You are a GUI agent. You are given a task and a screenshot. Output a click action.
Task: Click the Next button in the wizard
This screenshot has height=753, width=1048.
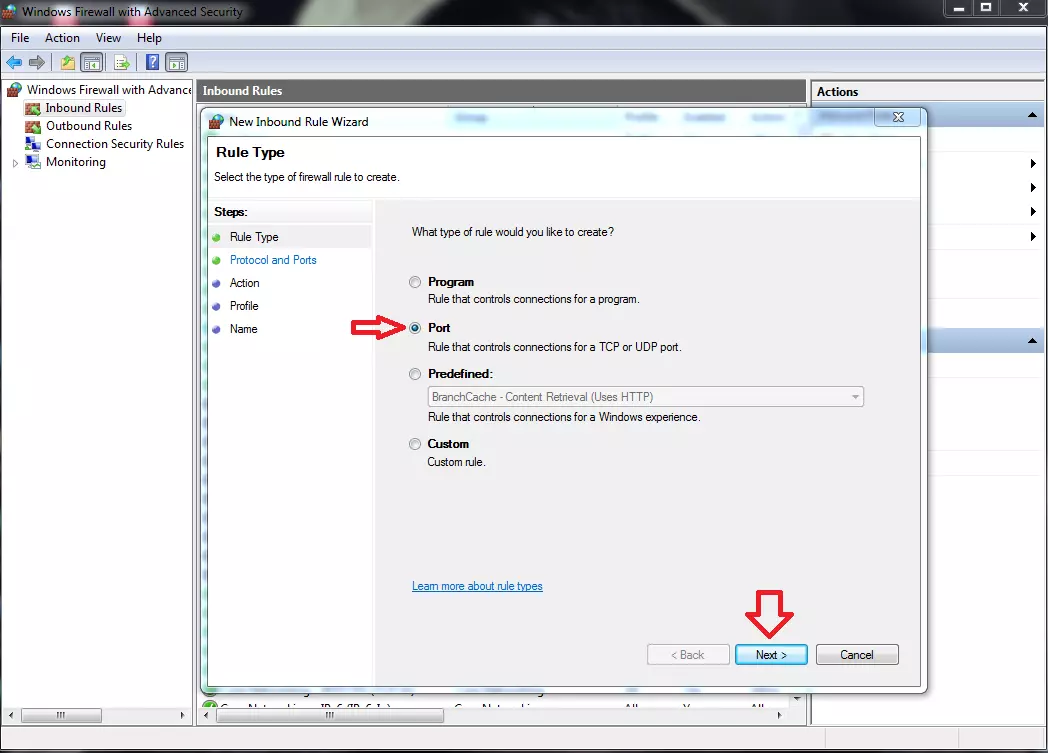[771, 654]
